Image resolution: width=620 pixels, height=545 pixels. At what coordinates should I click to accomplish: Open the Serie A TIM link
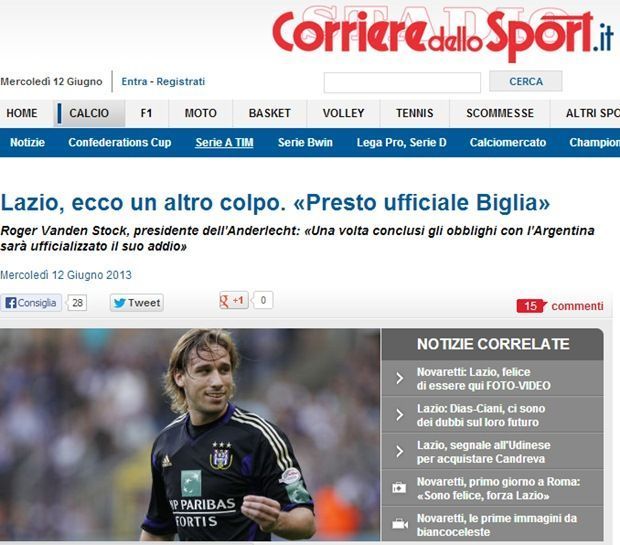coord(224,142)
